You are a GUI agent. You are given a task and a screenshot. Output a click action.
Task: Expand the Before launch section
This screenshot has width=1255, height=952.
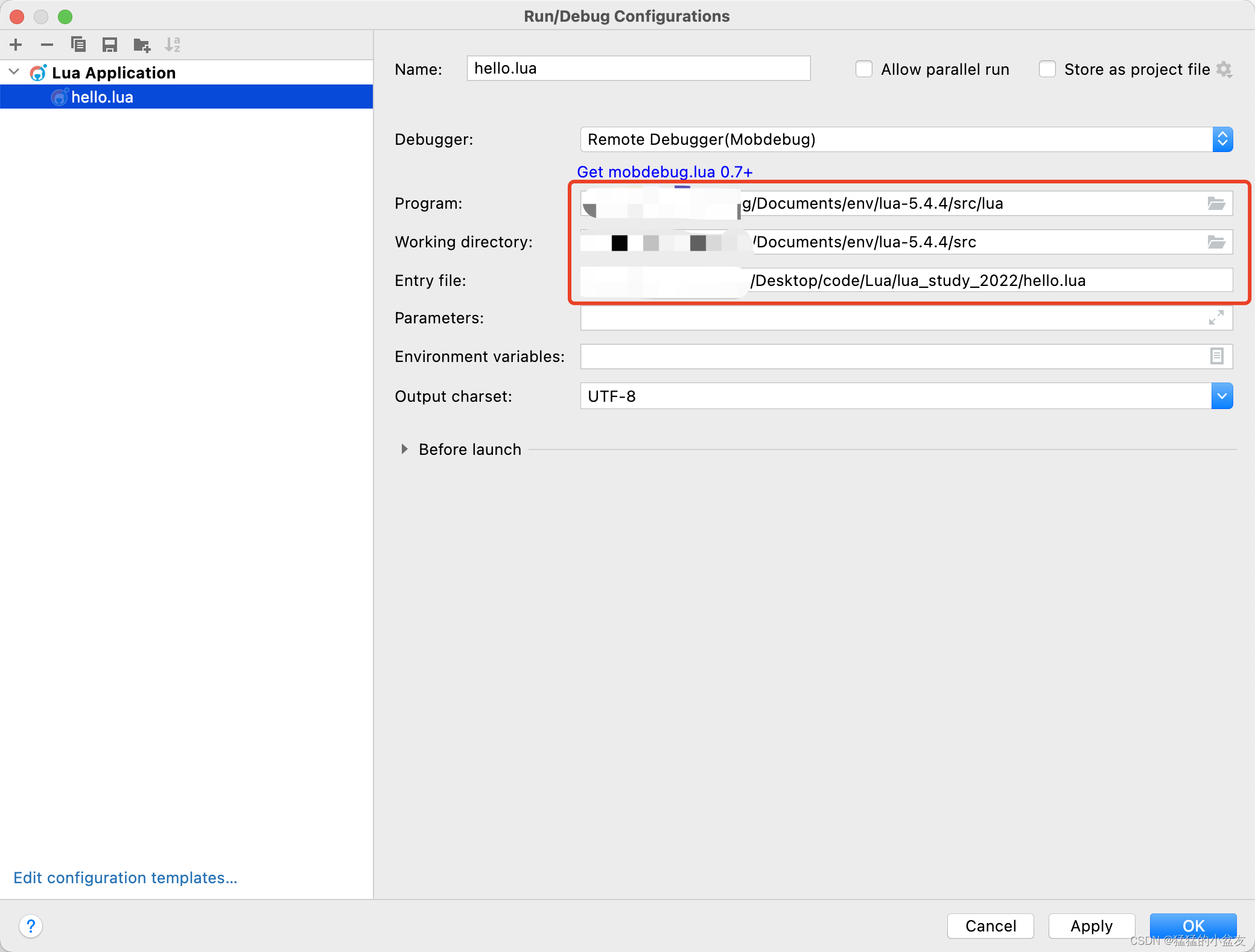404,449
